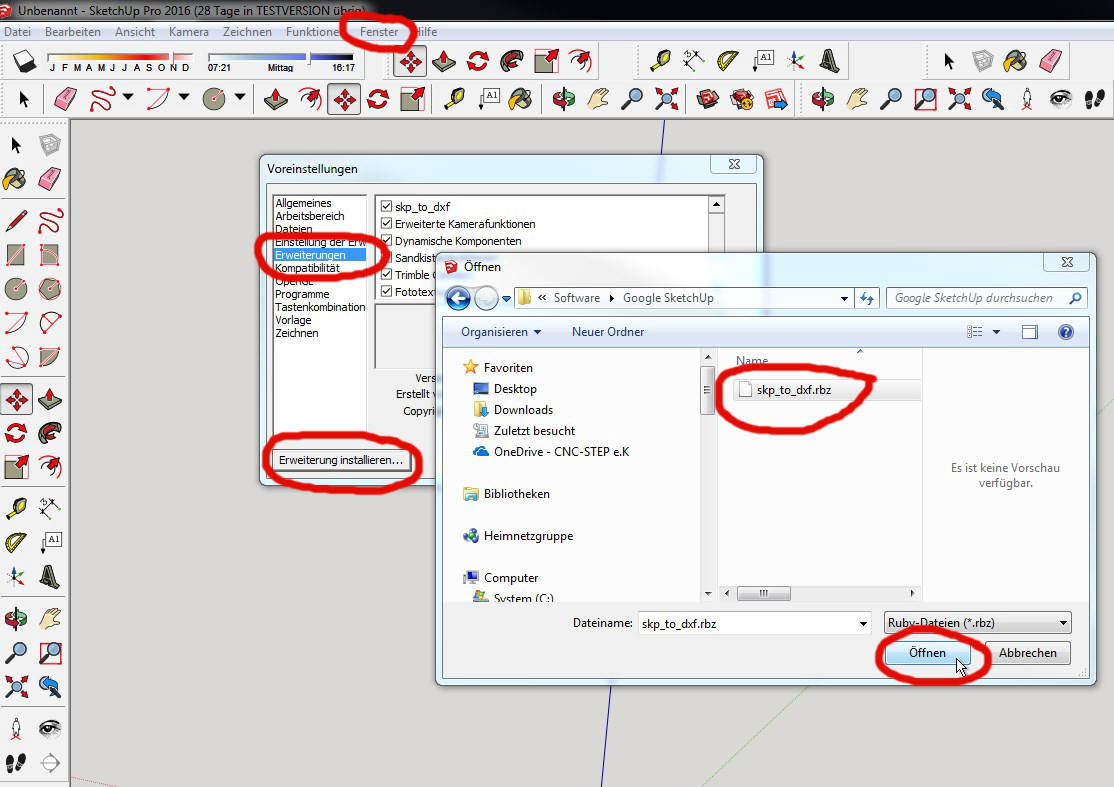The image size is (1114, 787).
Task: Go back with the blue back arrow
Action: (x=458, y=298)
